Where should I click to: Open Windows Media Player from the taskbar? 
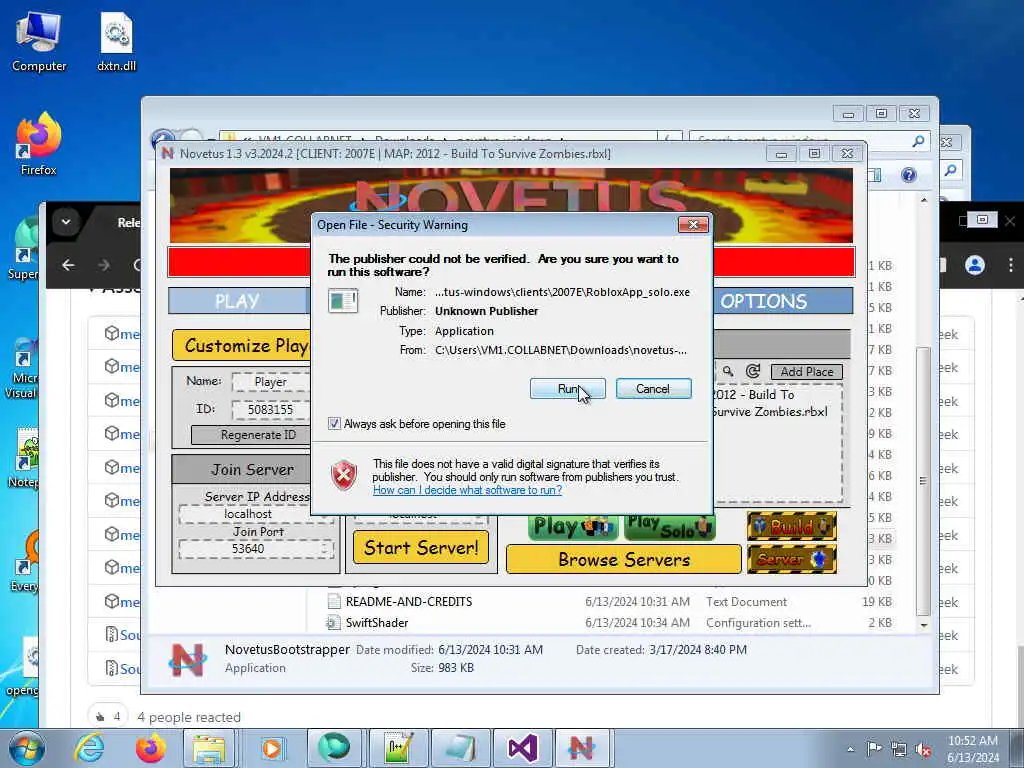[272, 748]
